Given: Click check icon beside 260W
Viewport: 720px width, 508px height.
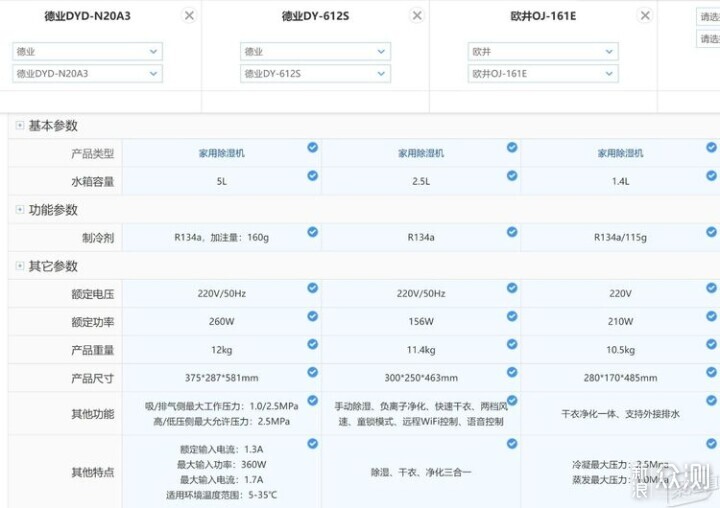Looking at the screenshot, I should pos(313,316).
